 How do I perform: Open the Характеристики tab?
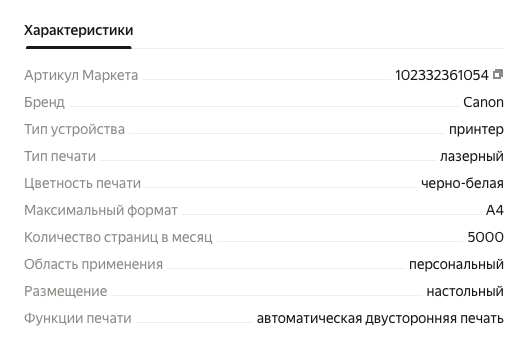pyautogui.click(x=78, y=30)
